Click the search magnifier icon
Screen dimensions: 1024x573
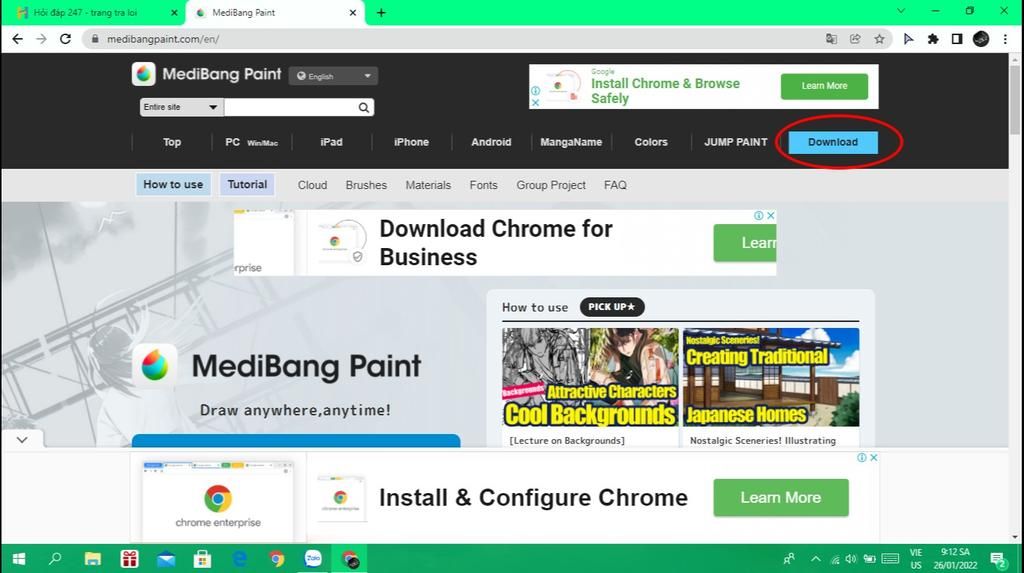click(x=364, y=108)
